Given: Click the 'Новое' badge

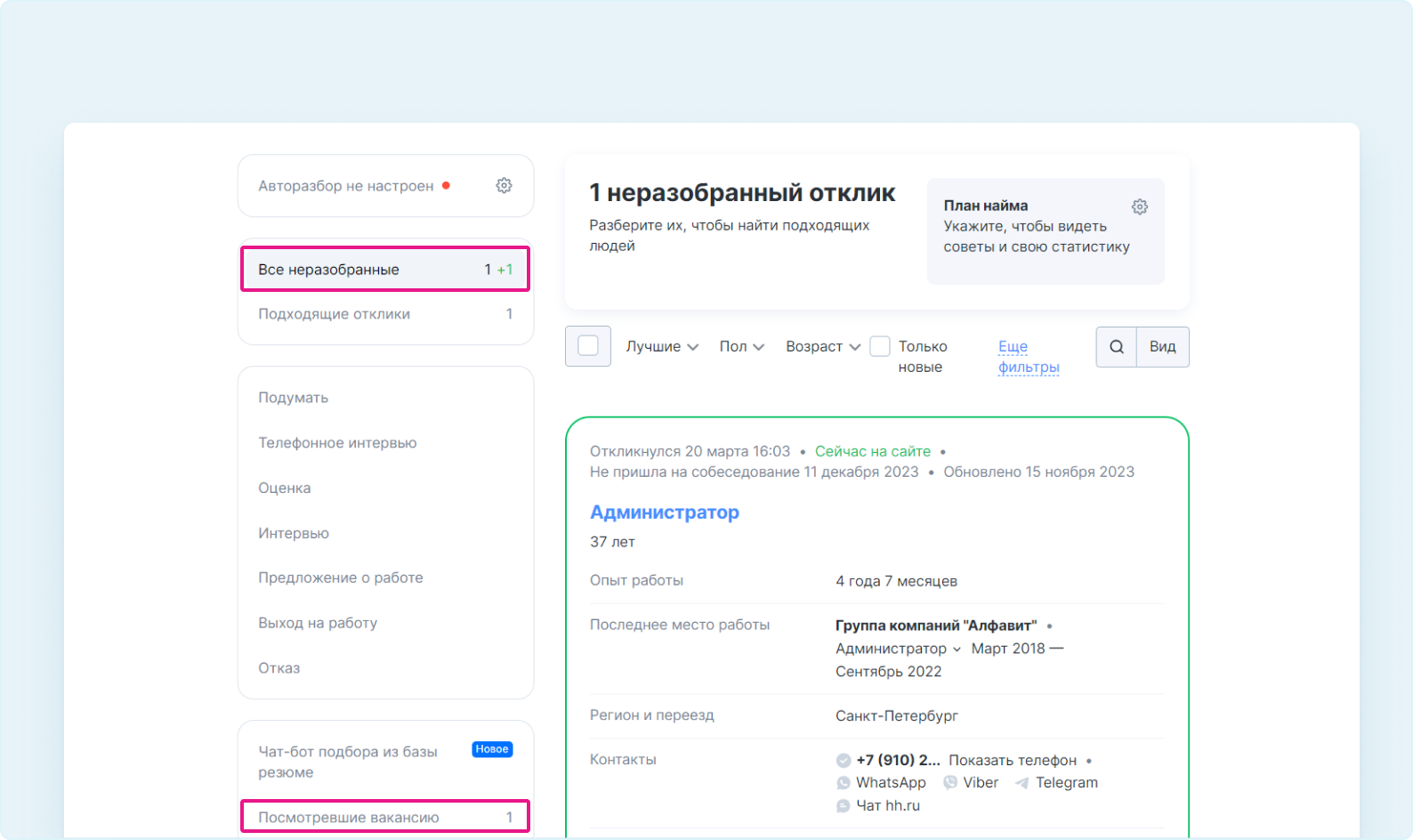Looking at the screenshot, I should click(492, 749).
